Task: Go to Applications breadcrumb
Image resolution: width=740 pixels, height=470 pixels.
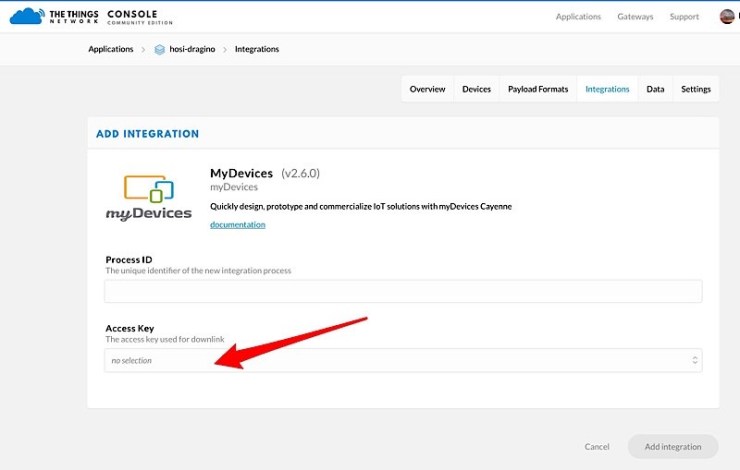Action: coord(111,49)
